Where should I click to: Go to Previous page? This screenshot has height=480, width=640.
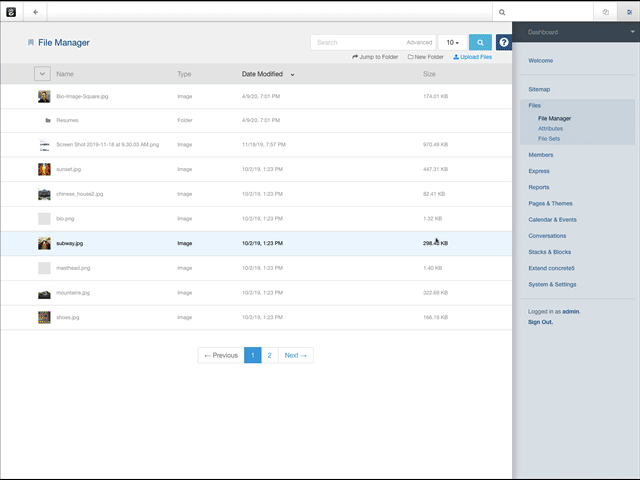221,355
